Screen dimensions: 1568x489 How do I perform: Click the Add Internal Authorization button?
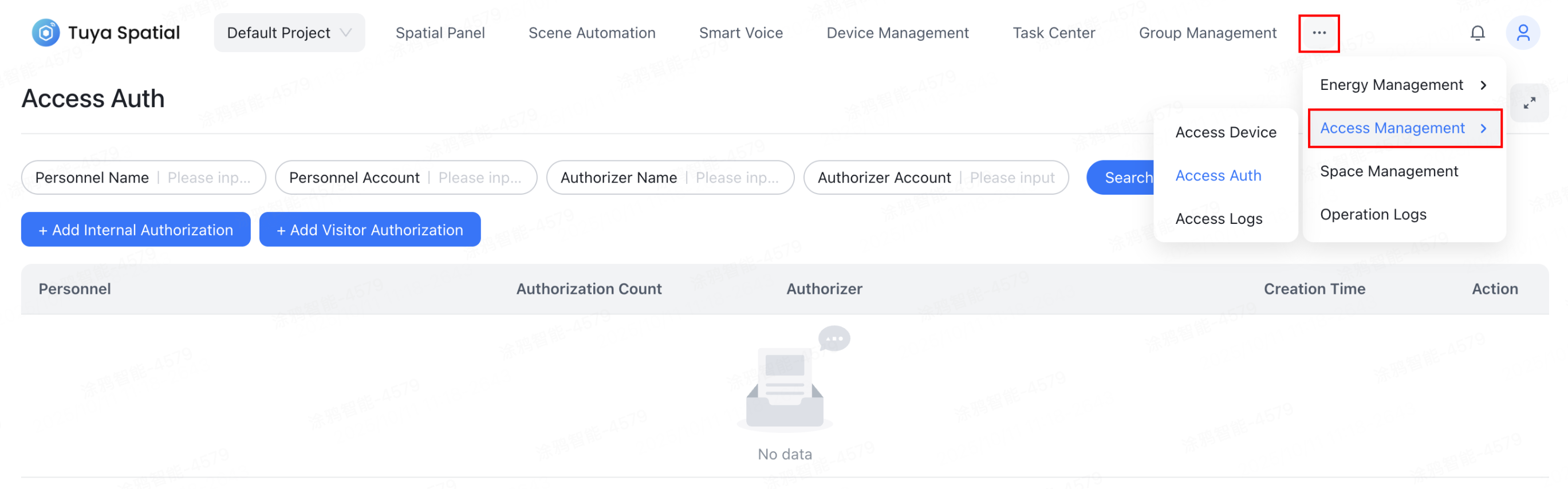coord(136,229)
